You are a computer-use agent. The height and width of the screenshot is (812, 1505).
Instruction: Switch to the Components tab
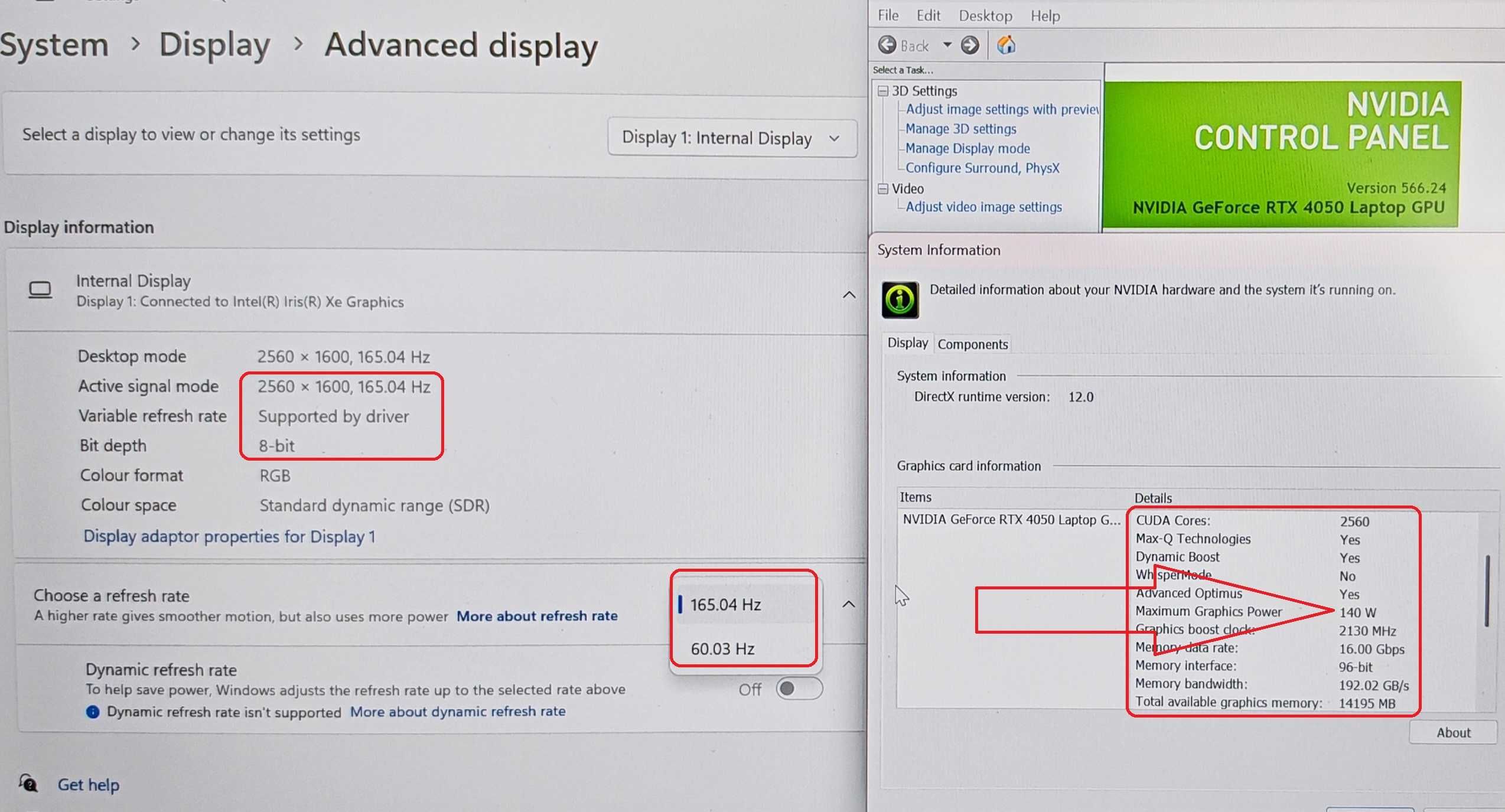[x=972, y=344]
